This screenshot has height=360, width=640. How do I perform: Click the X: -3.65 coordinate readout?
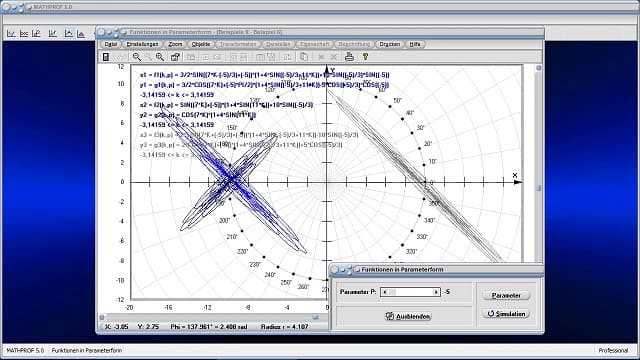coord(117,327)
